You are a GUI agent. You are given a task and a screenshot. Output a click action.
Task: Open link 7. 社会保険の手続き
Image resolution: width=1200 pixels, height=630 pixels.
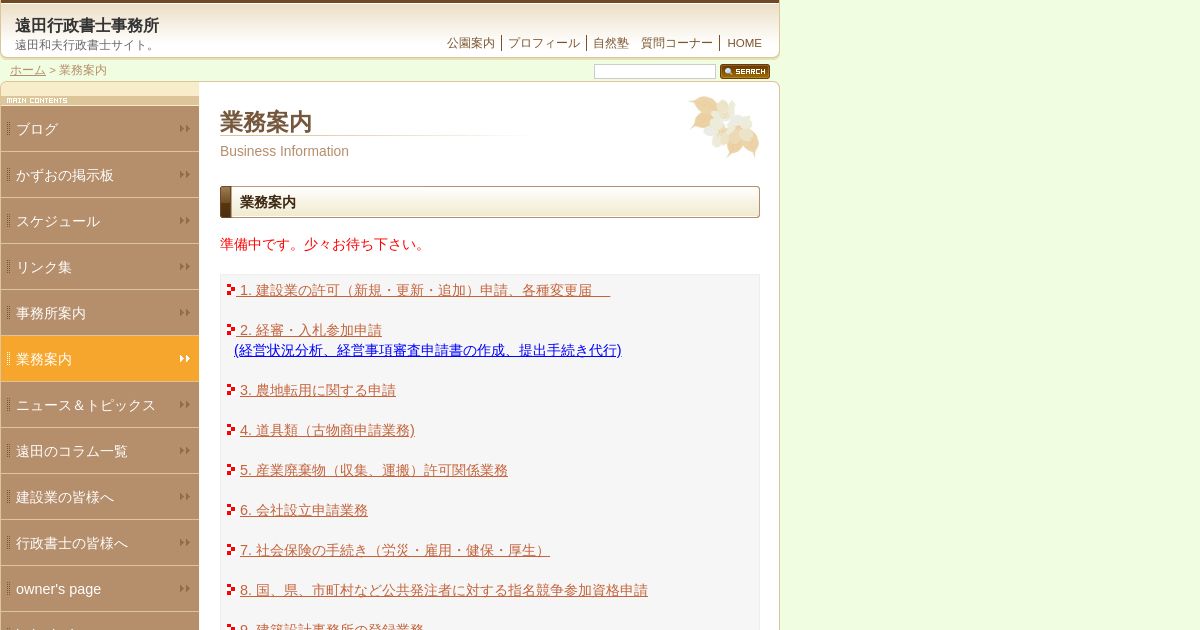[x=395, y=550]
